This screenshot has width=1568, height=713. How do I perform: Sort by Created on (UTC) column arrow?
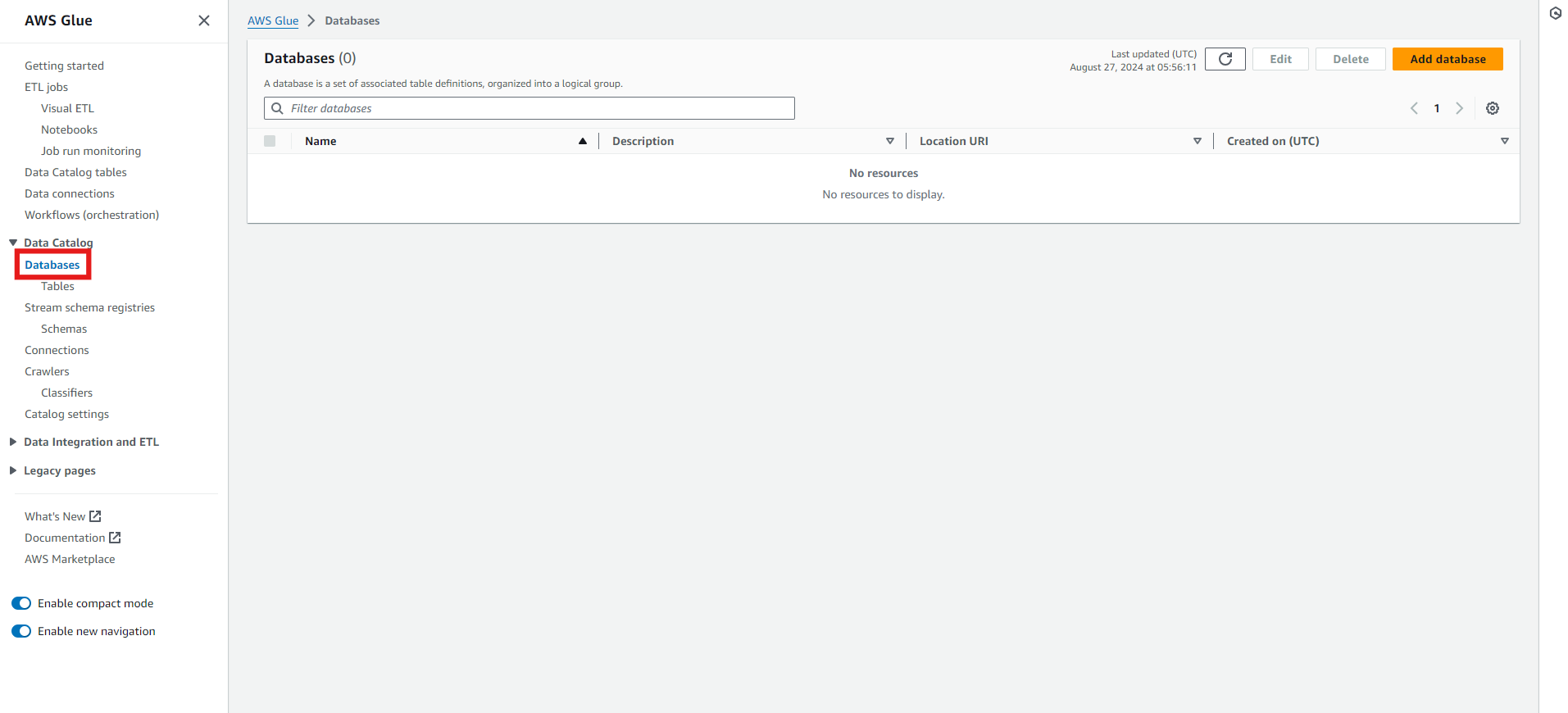point(1505,141)
